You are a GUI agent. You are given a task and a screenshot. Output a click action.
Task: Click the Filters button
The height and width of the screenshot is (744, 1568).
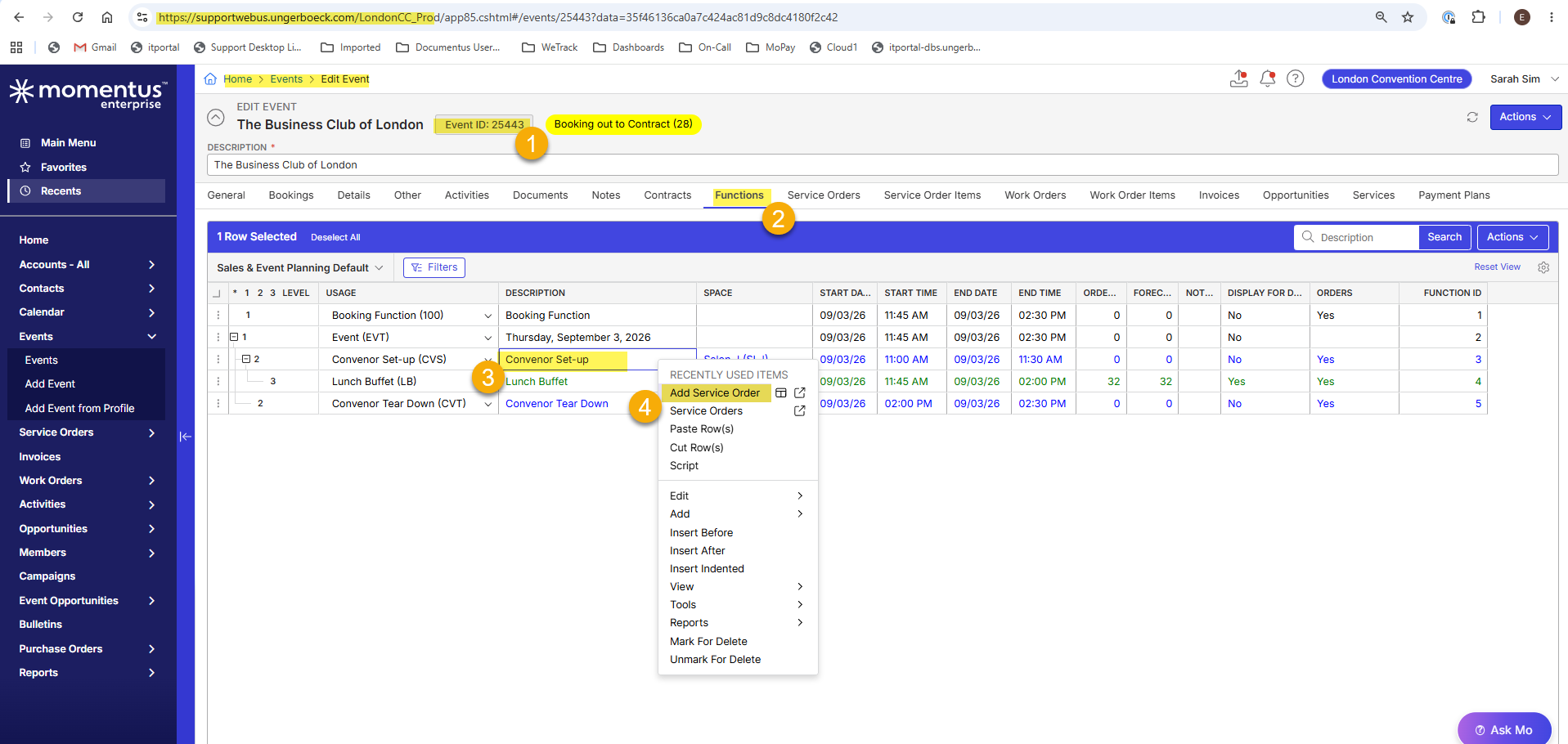pos(434,267)
